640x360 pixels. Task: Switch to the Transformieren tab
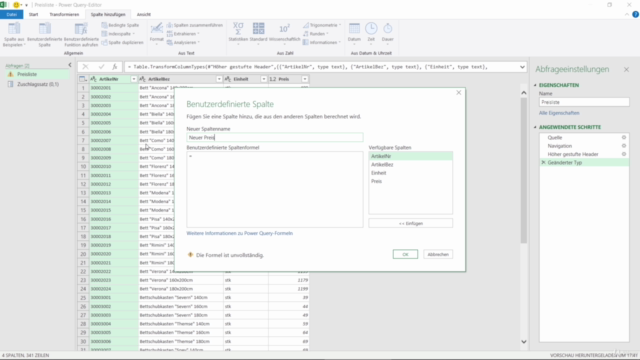point(64,14)
